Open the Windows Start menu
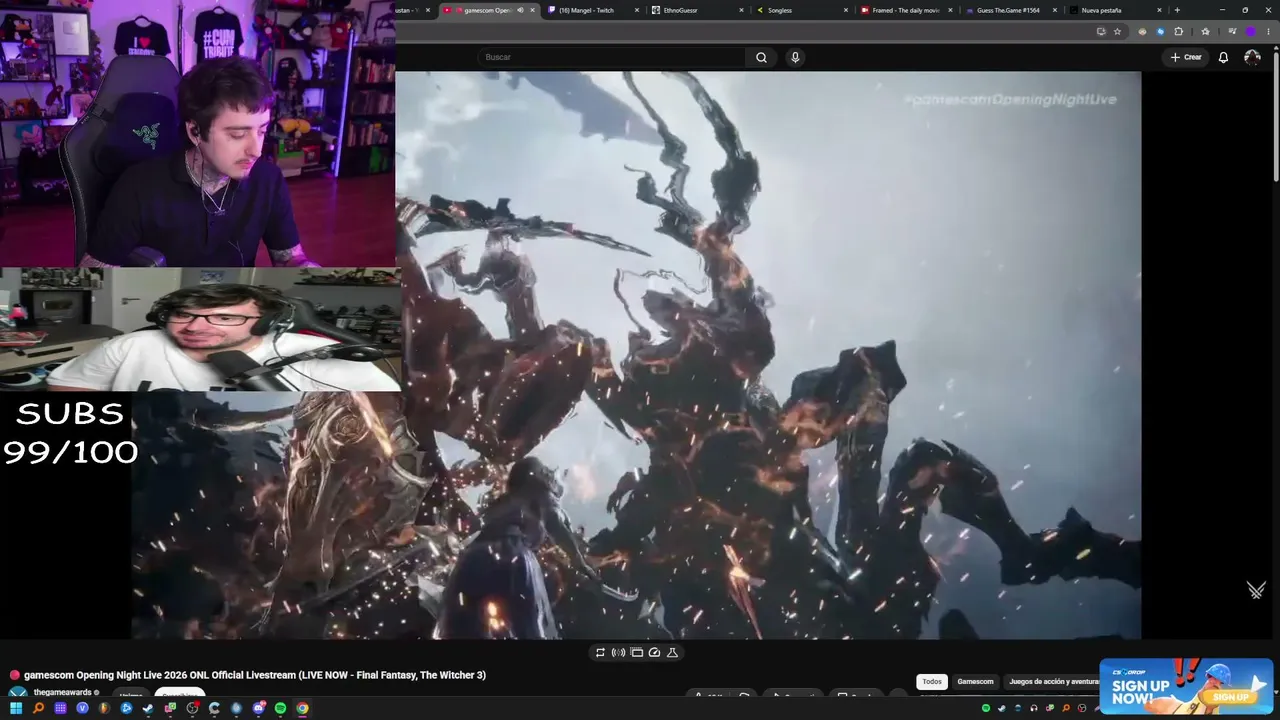Viewport: 1280px width, 720px height. [16, 708]
